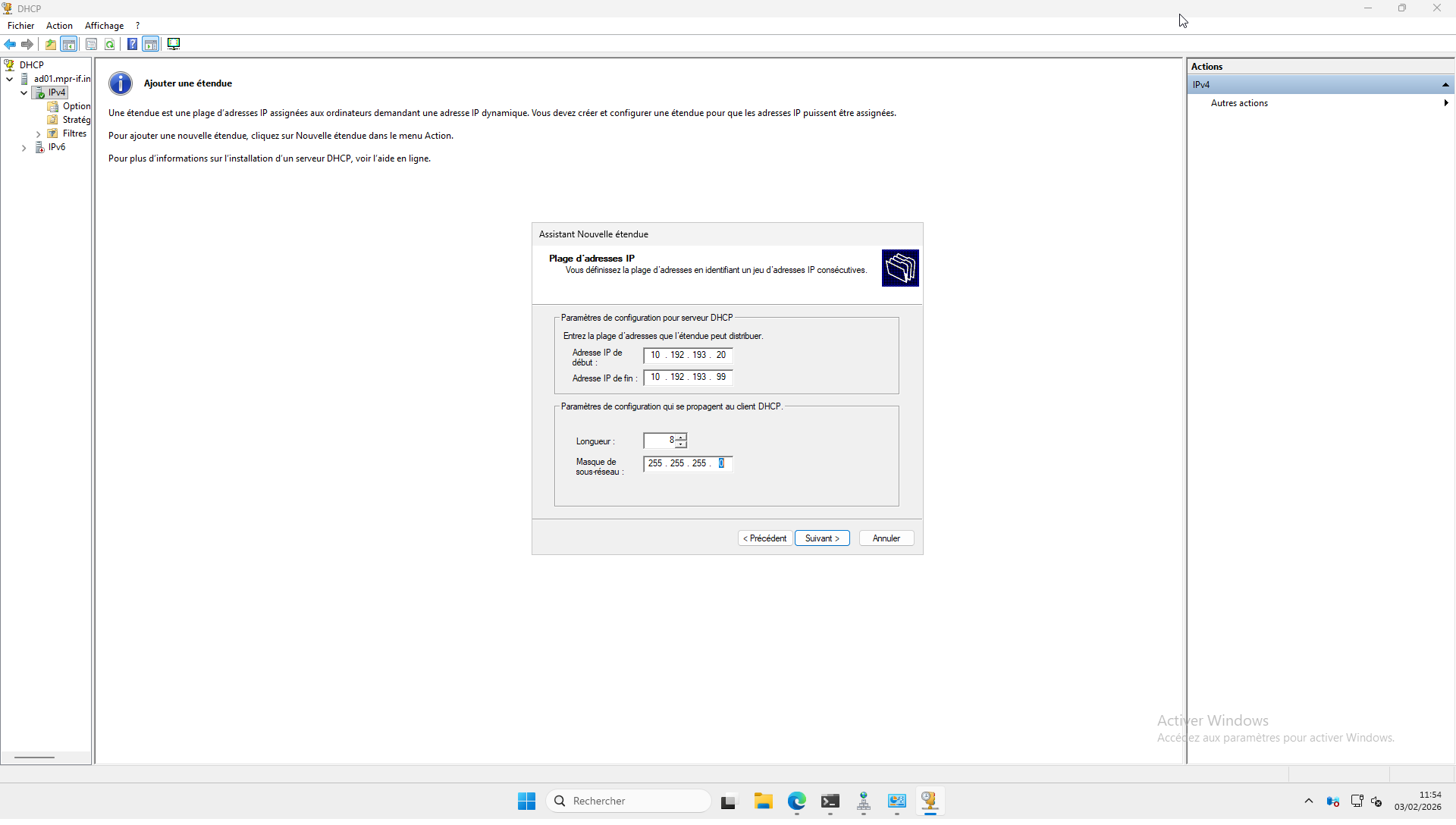Expand the Filtres tree node
Screen dimensions: 1456x825
[x=39, y=134]
